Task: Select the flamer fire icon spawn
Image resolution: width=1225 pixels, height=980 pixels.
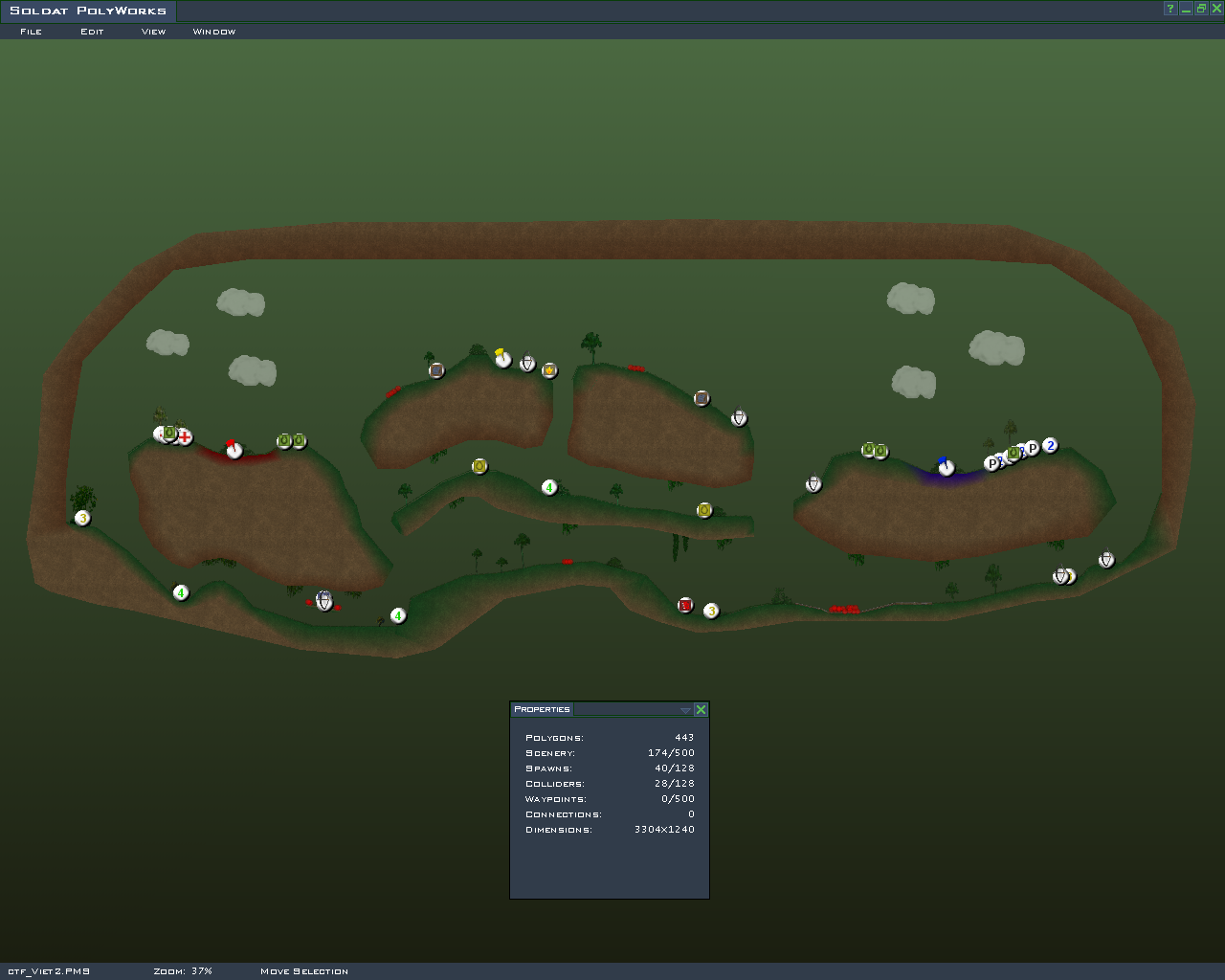Action: [x=549, y=370]
